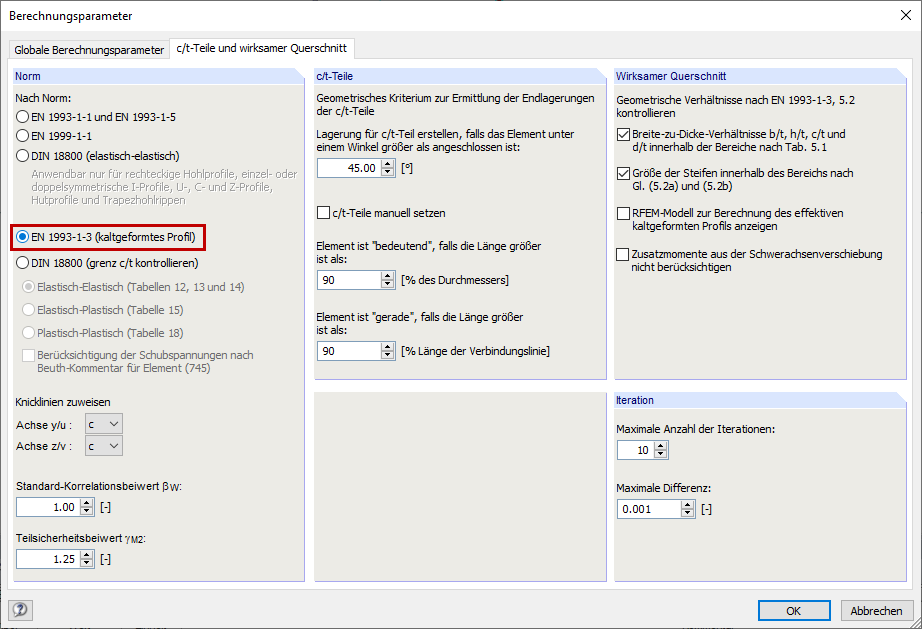Enable c/t-Teile manuell setzen
This screenshot has width=922, height=629.
click(321, 212)
